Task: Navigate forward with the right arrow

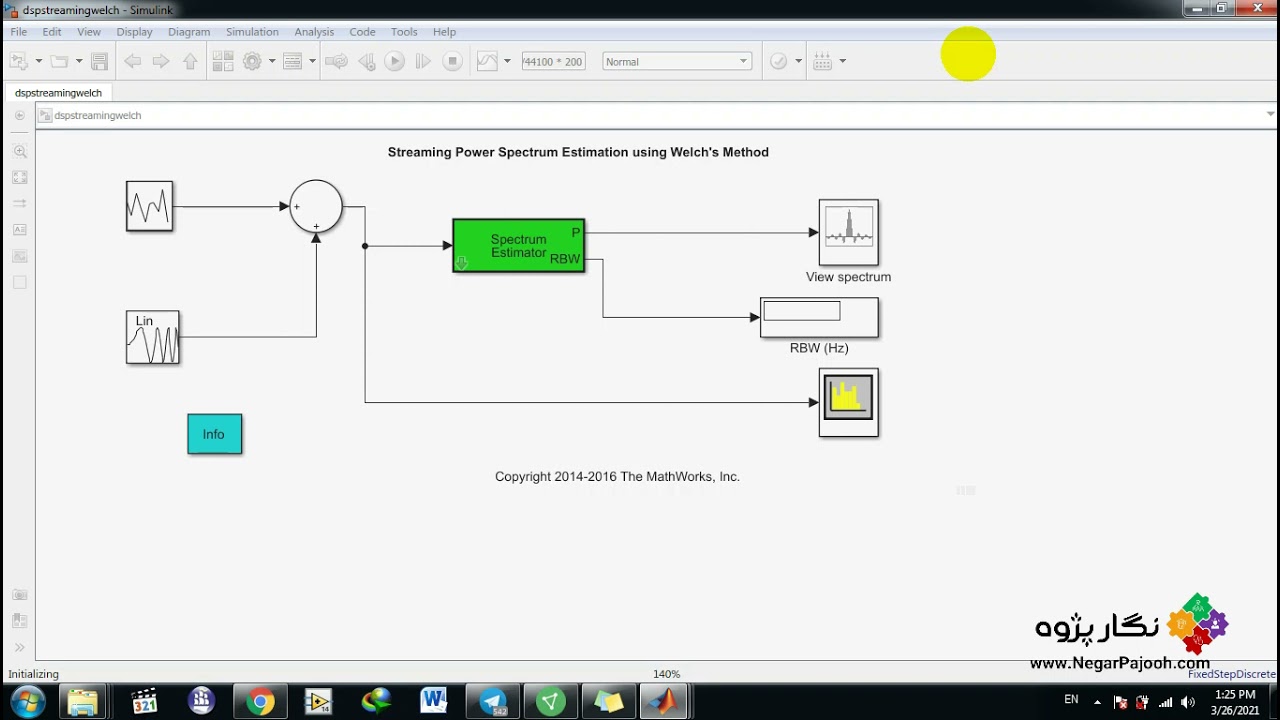Action: pyautogui.click(x=161, y=61)
